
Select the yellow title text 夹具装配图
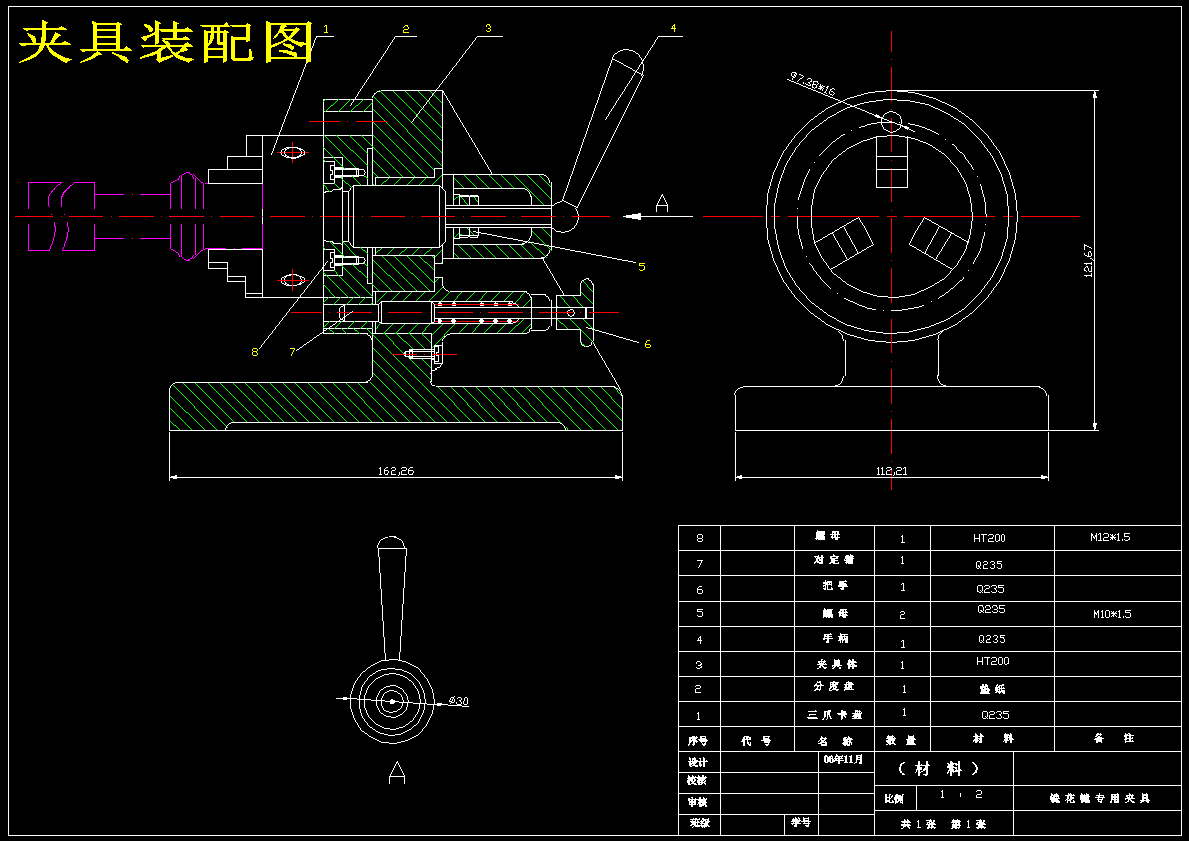(166, 43)
